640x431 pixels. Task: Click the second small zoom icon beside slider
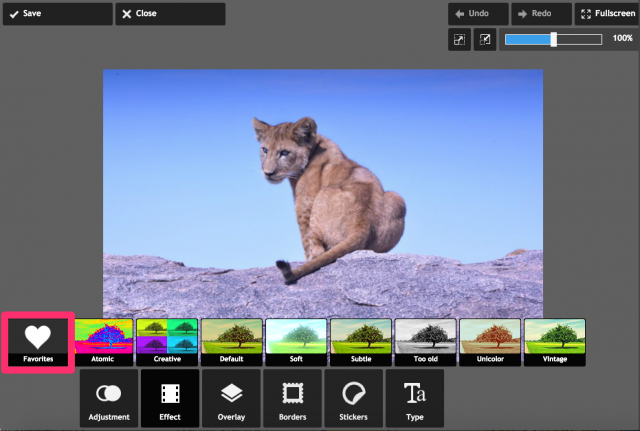click(x=485, y=40)
